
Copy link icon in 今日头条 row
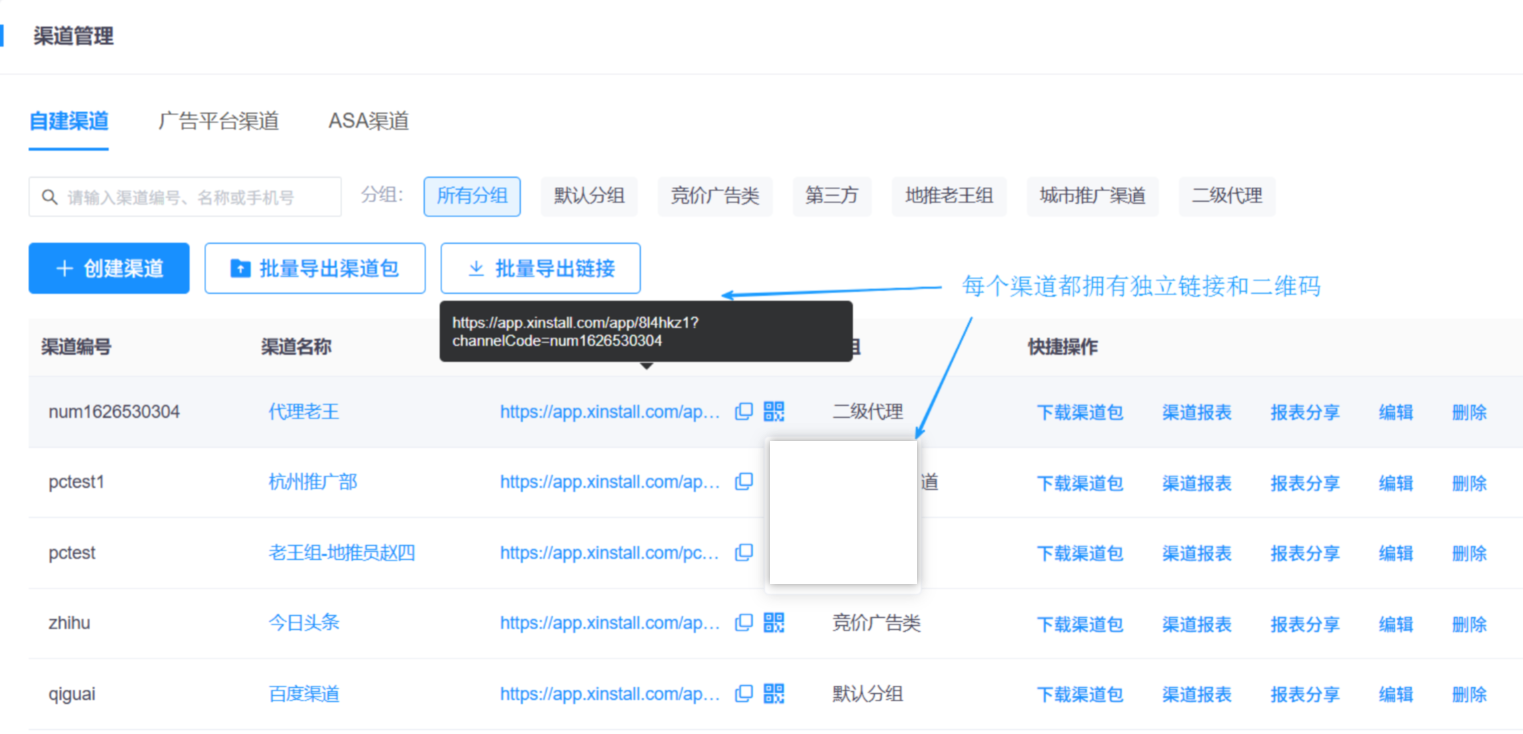click(x=744, y=623)
